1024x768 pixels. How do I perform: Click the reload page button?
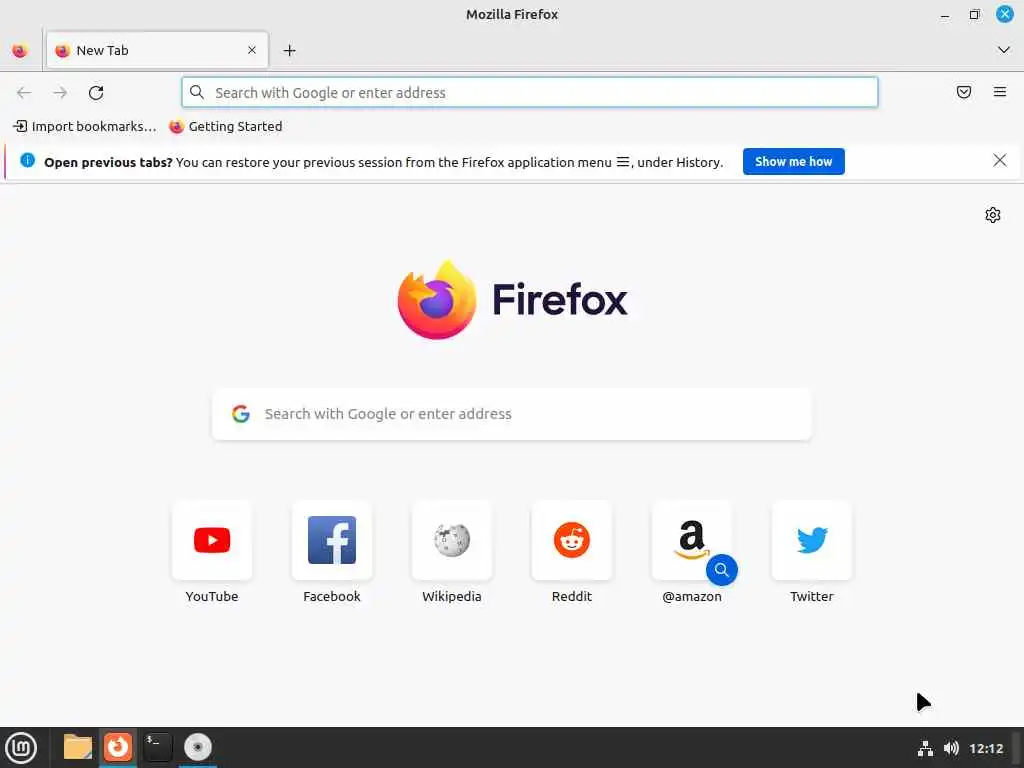click(96, 93)
